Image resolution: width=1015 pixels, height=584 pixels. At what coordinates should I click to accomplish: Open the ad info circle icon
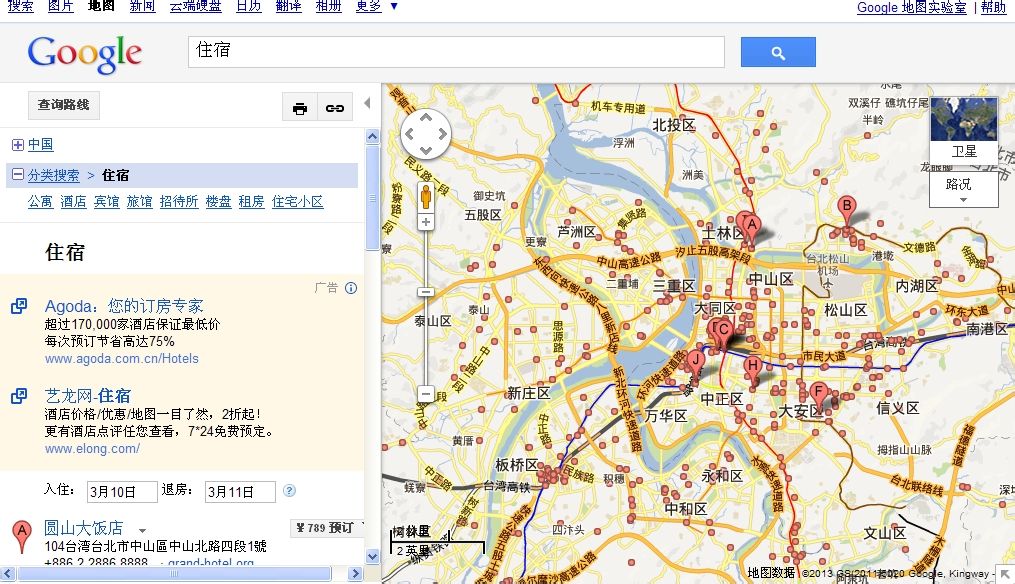coord(351,288)
